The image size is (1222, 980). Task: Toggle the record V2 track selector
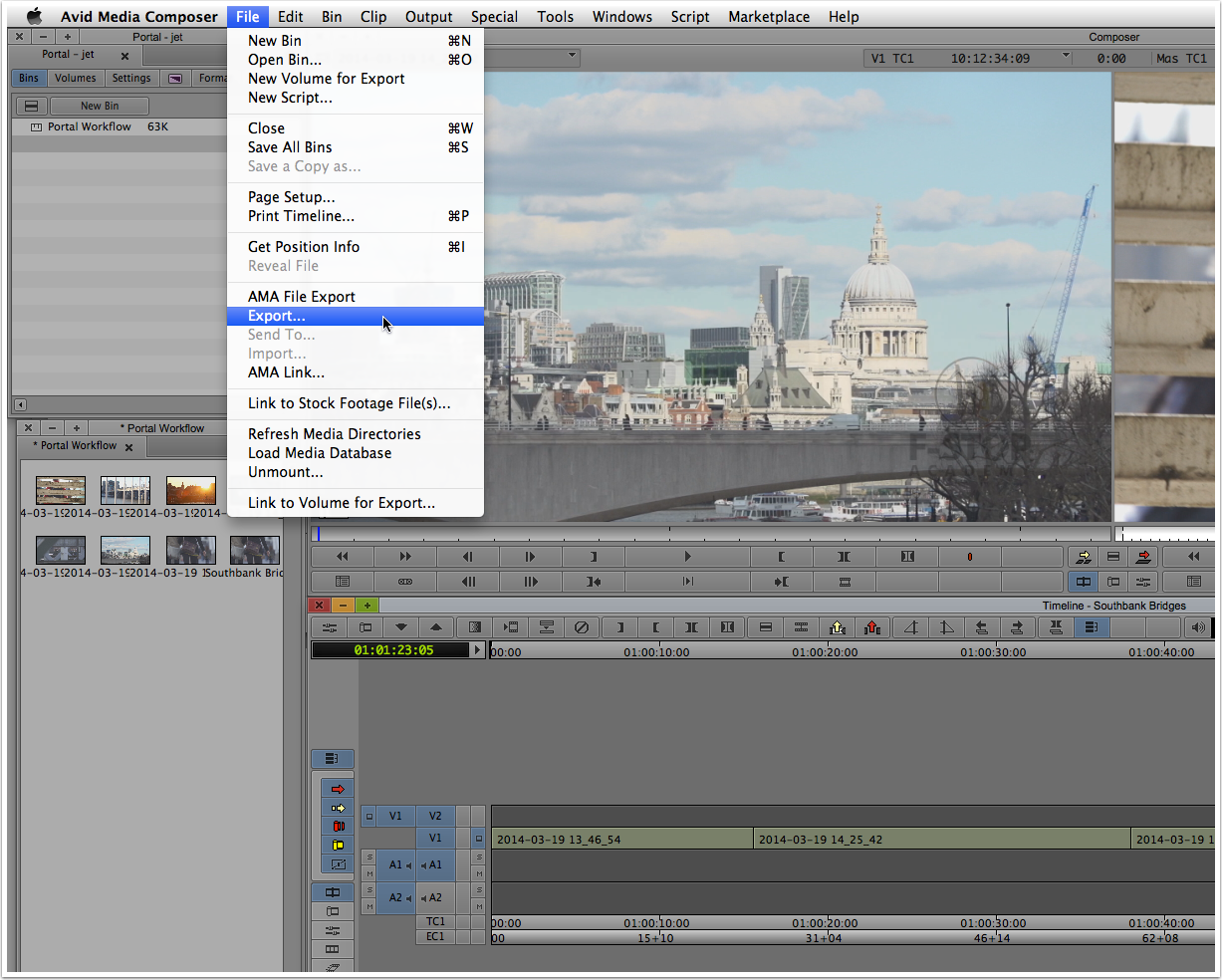[435, 816]
